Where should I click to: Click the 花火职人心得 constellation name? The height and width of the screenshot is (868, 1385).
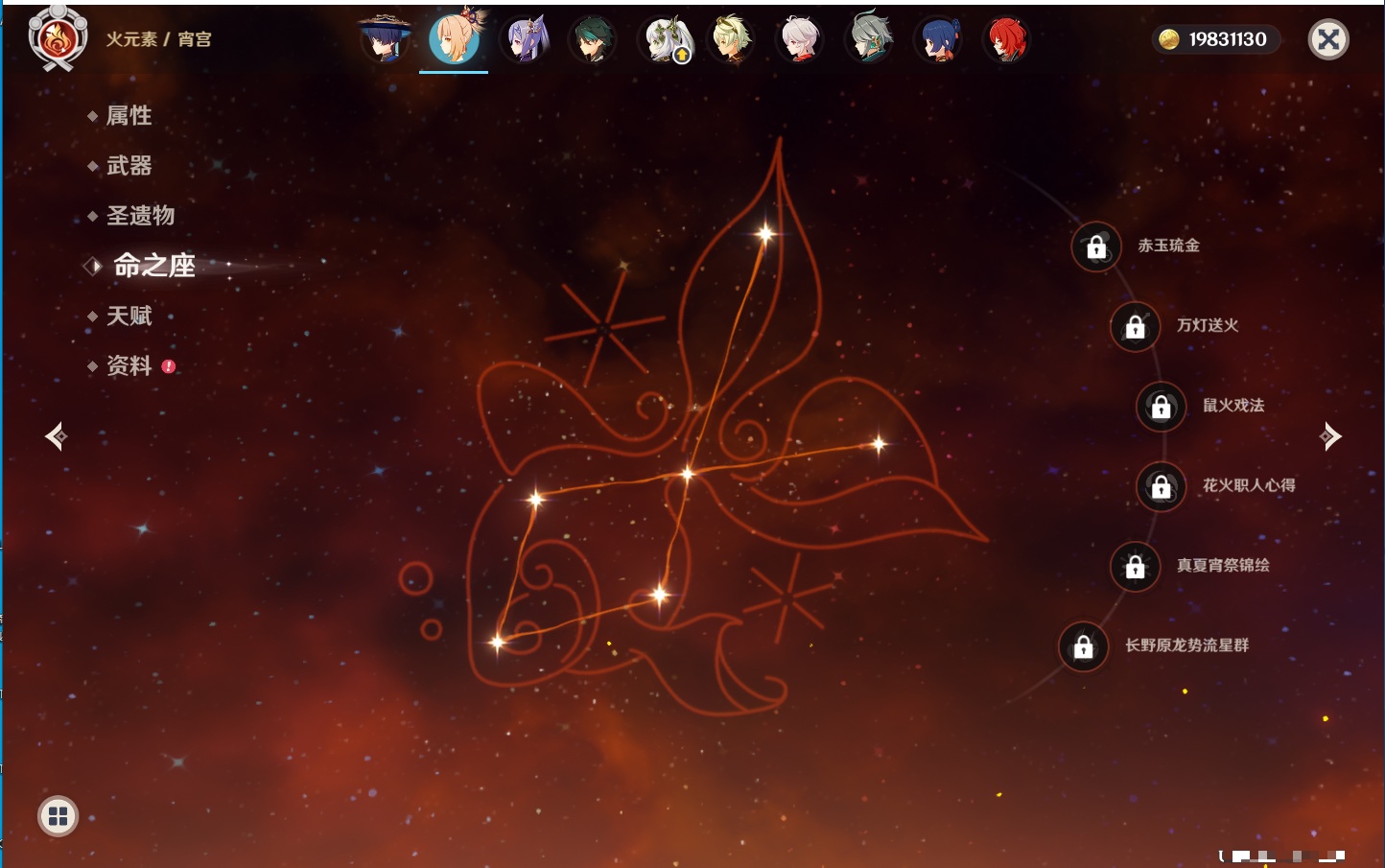coord(1249,485)
